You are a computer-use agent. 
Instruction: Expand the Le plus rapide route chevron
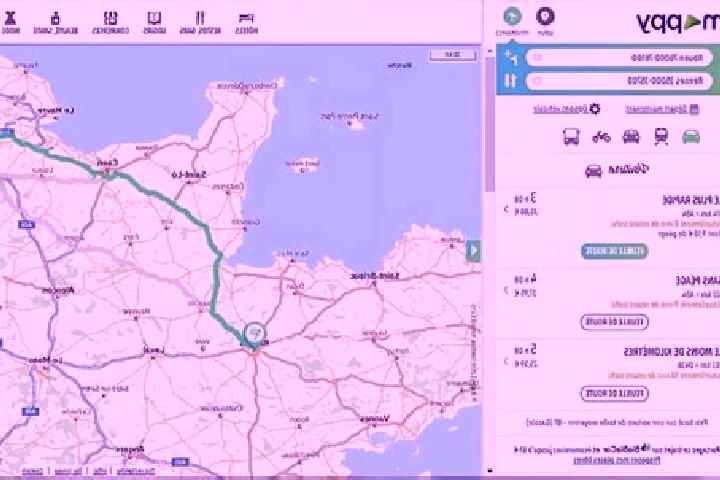[x=506, y=209]
